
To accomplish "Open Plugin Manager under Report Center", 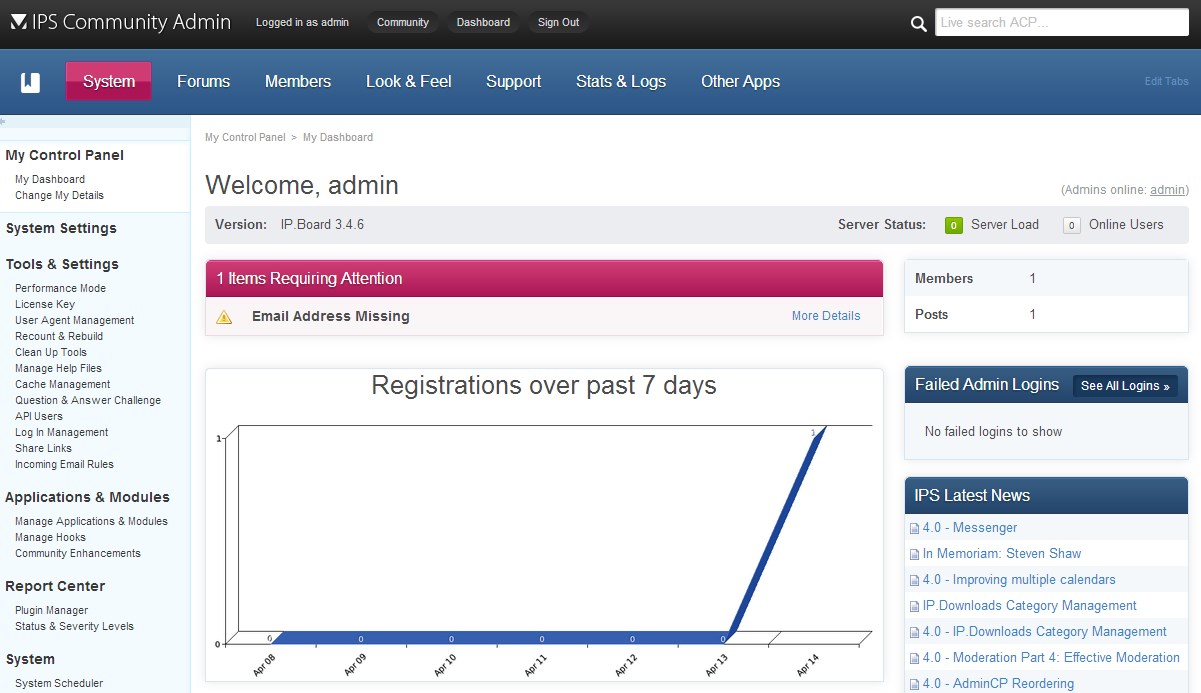I will 51,611.
